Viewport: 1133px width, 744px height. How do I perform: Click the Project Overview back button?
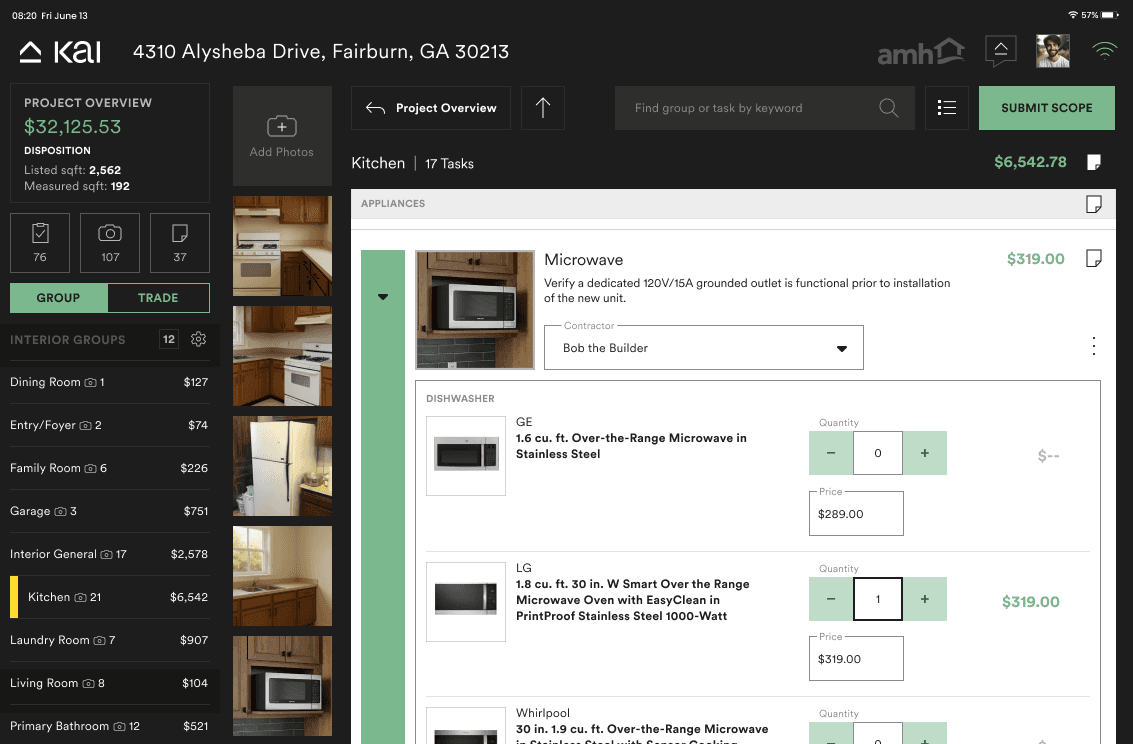(x=431, y=108)
